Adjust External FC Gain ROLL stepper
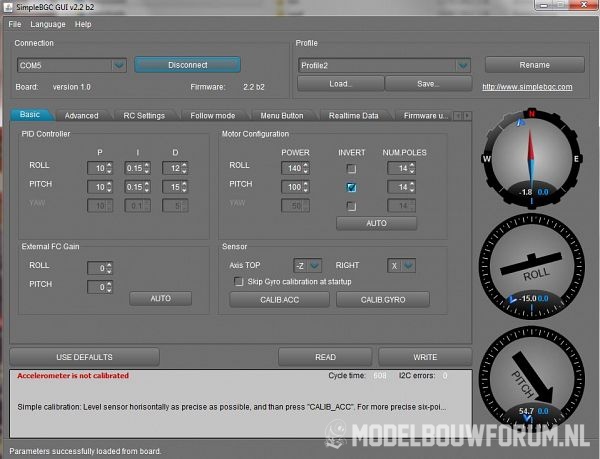600x459 pixels. coord(109,268)
